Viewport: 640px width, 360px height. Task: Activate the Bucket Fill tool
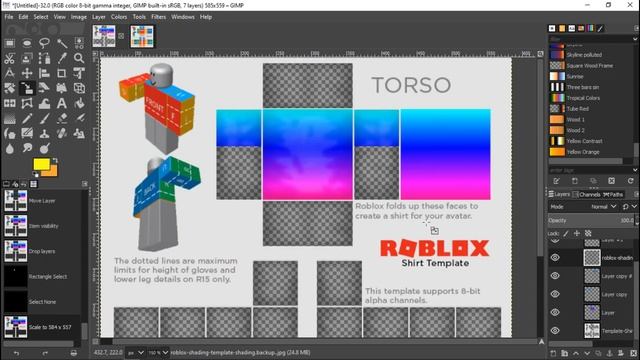pyautogui.click(x=79, y=103)
